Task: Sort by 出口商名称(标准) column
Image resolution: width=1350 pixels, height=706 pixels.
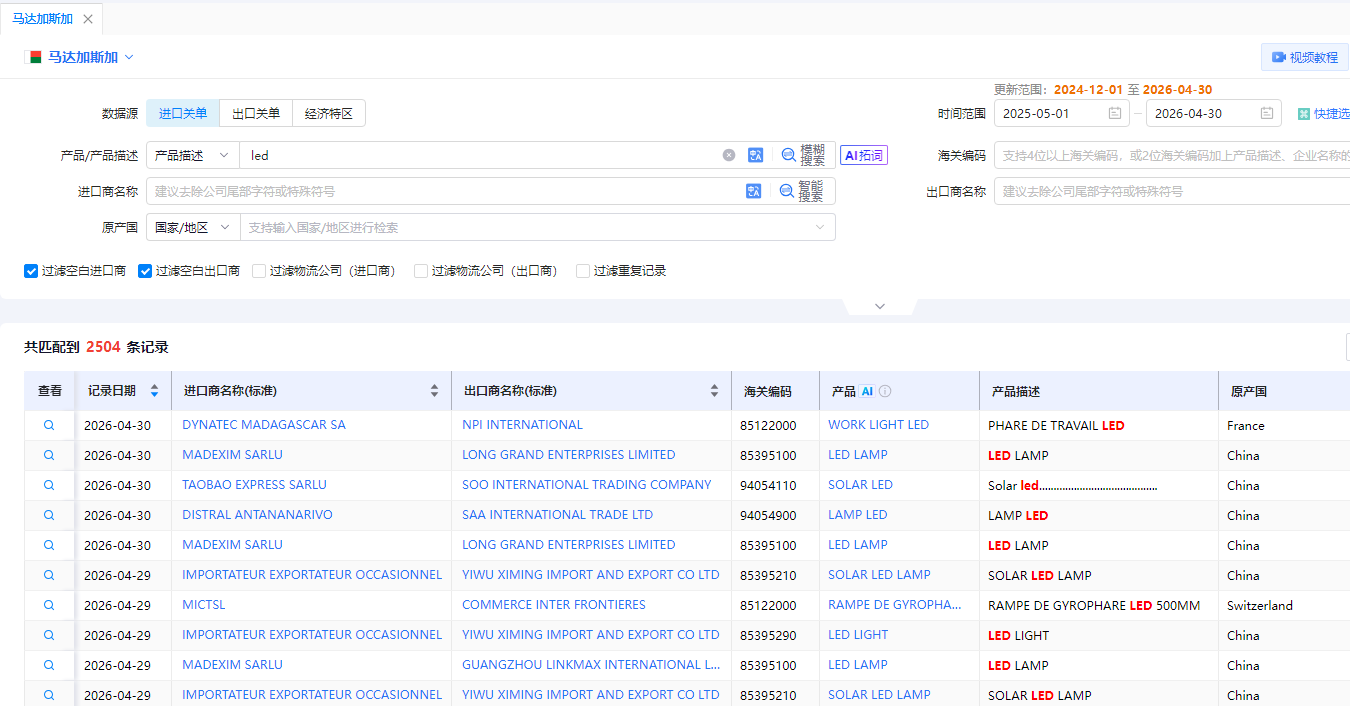Action: pyautogui.click(x=714, y=391)
